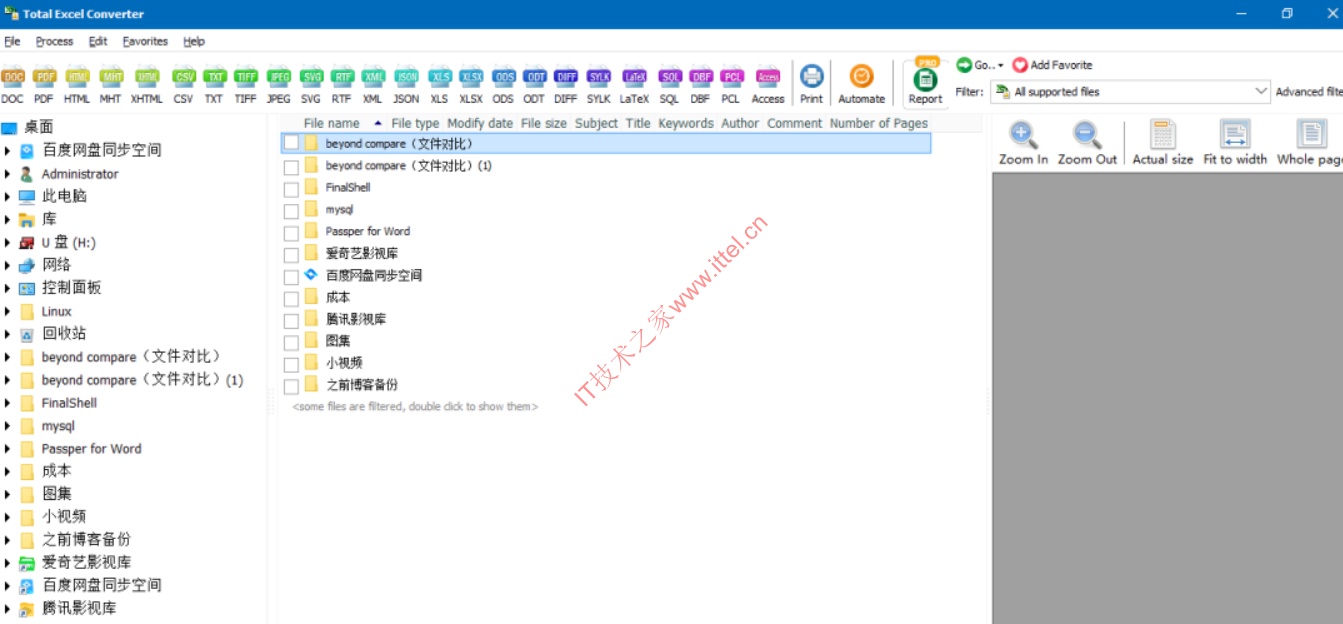Enable the checkbox next to Passper for Word
Screen dimensions: 1343x624
291,232
